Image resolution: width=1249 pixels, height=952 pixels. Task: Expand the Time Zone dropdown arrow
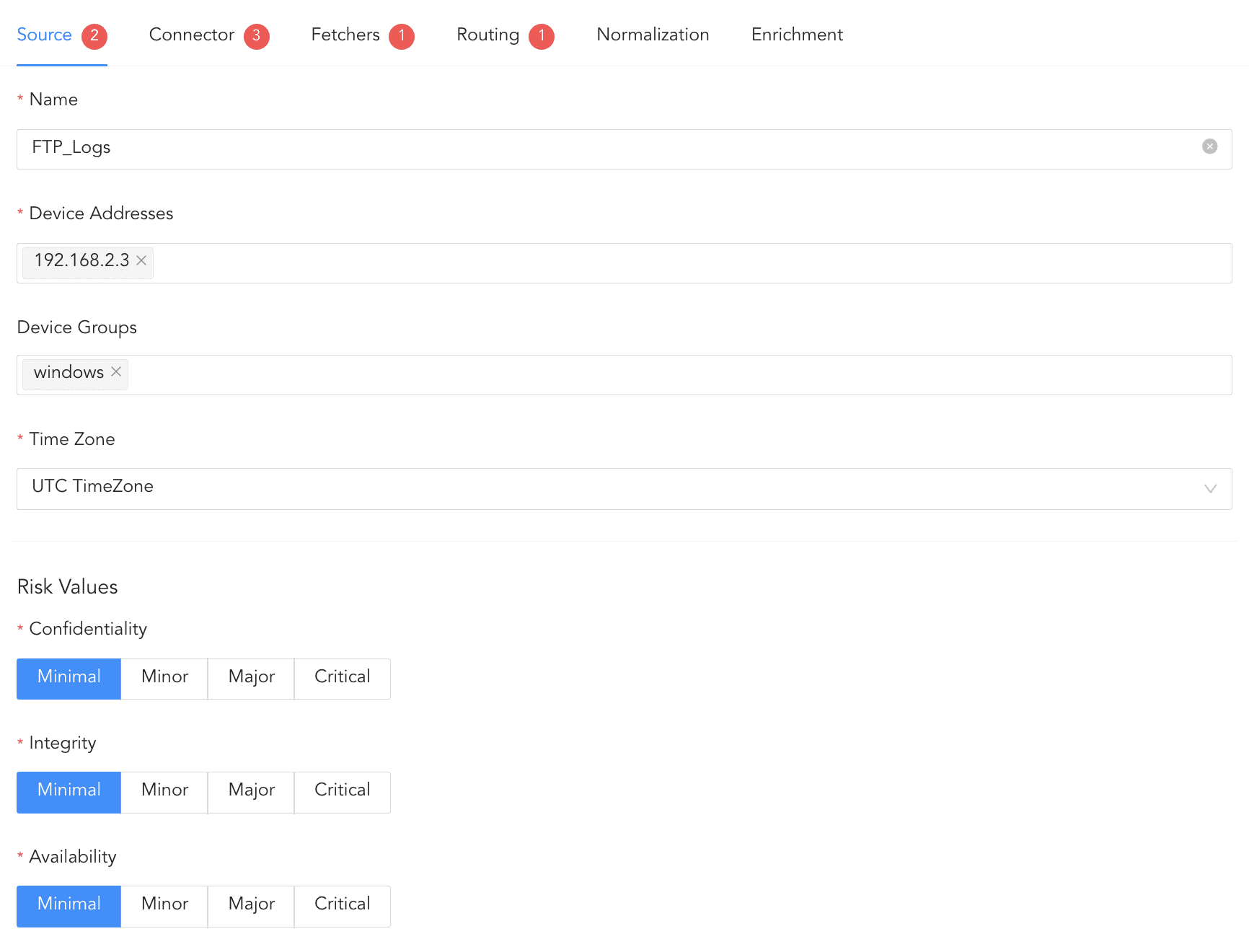1210,488
